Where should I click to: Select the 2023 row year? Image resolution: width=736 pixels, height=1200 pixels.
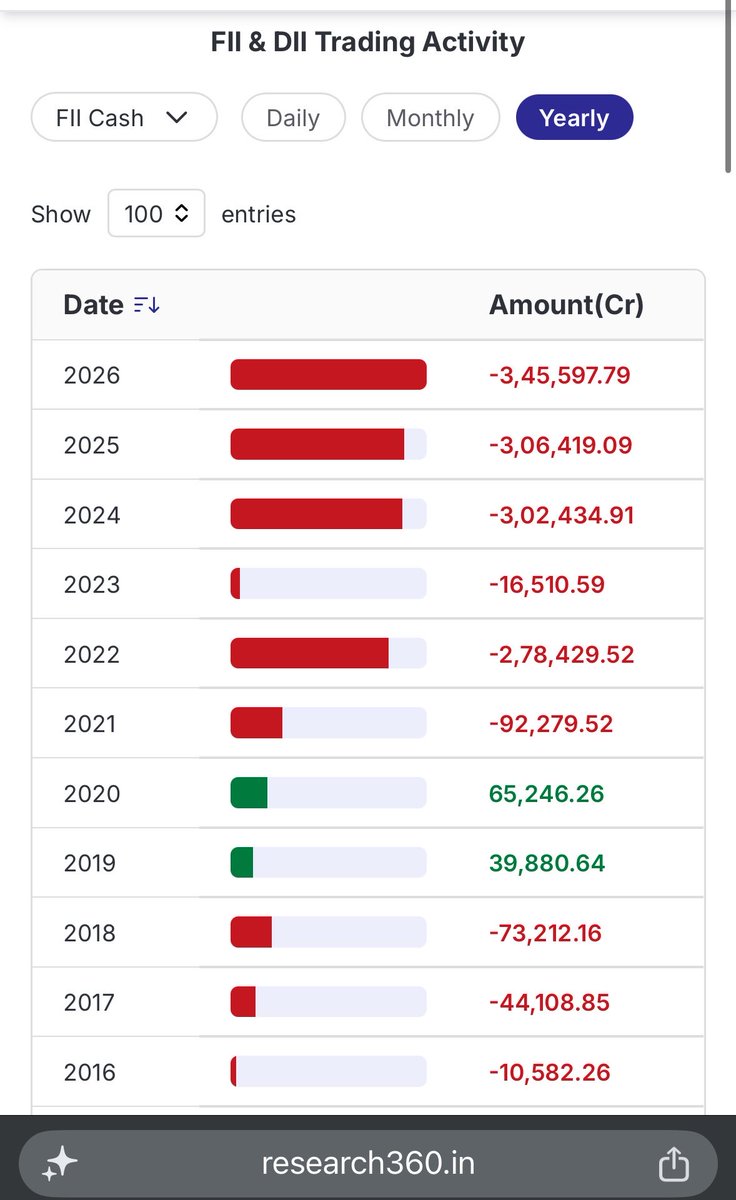click(91, 584)
